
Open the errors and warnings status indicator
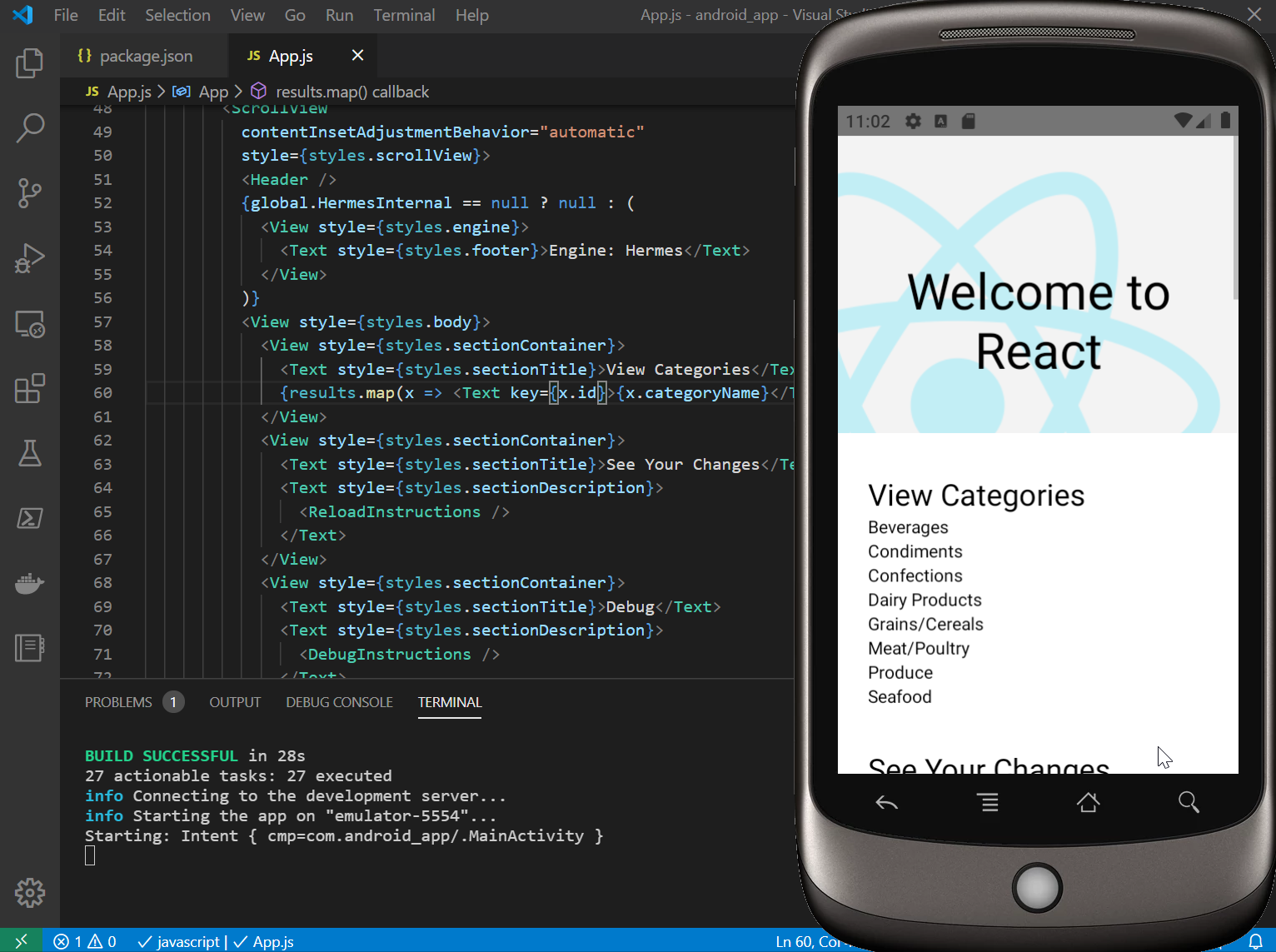(x=85, y=941)
